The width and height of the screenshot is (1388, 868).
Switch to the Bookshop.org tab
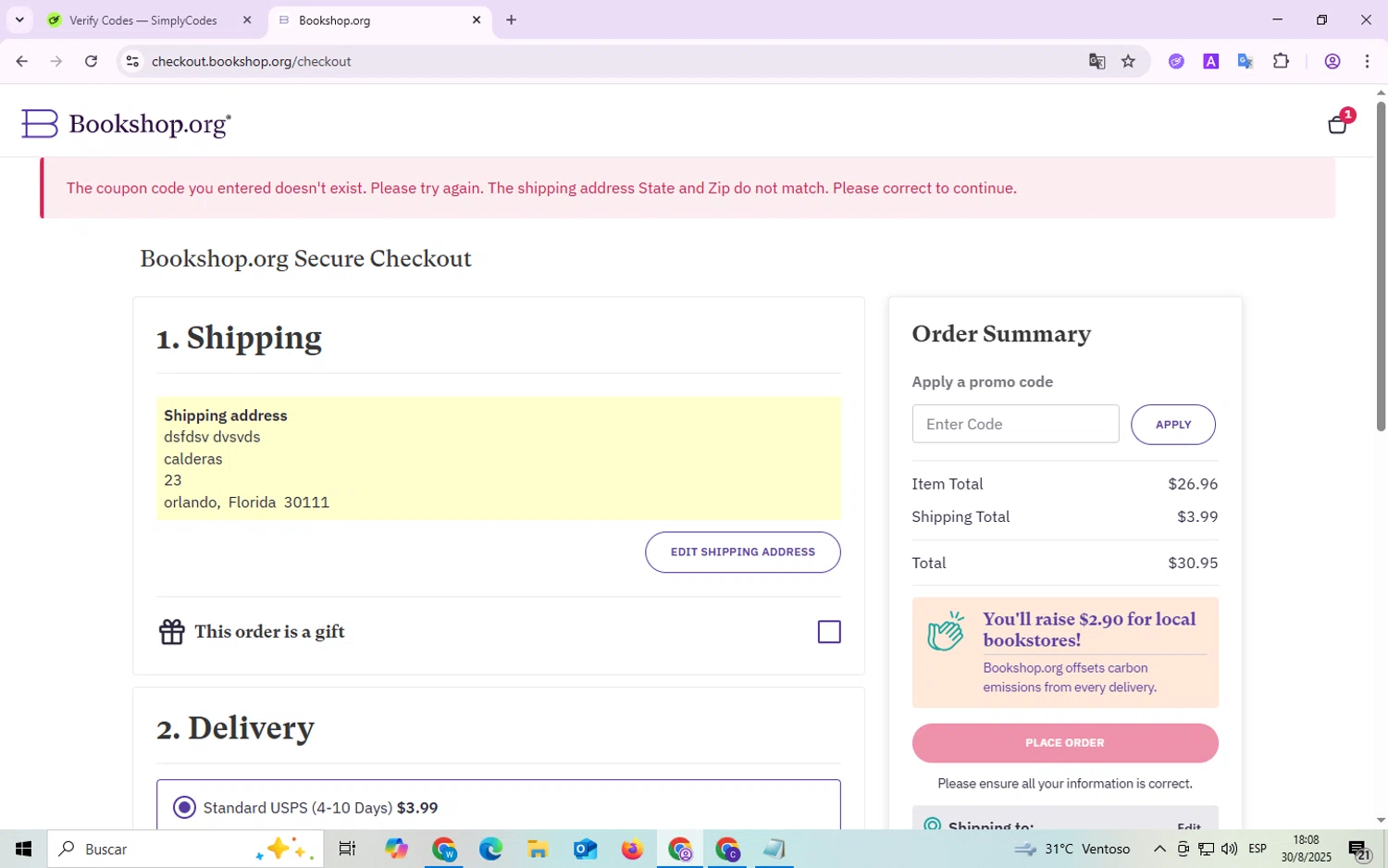(x=380, y=19)
